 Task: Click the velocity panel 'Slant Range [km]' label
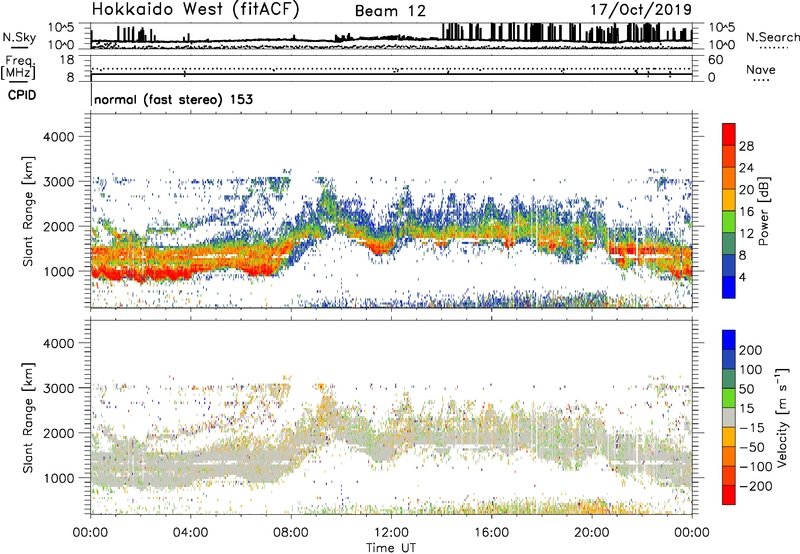tap(28, 417)
